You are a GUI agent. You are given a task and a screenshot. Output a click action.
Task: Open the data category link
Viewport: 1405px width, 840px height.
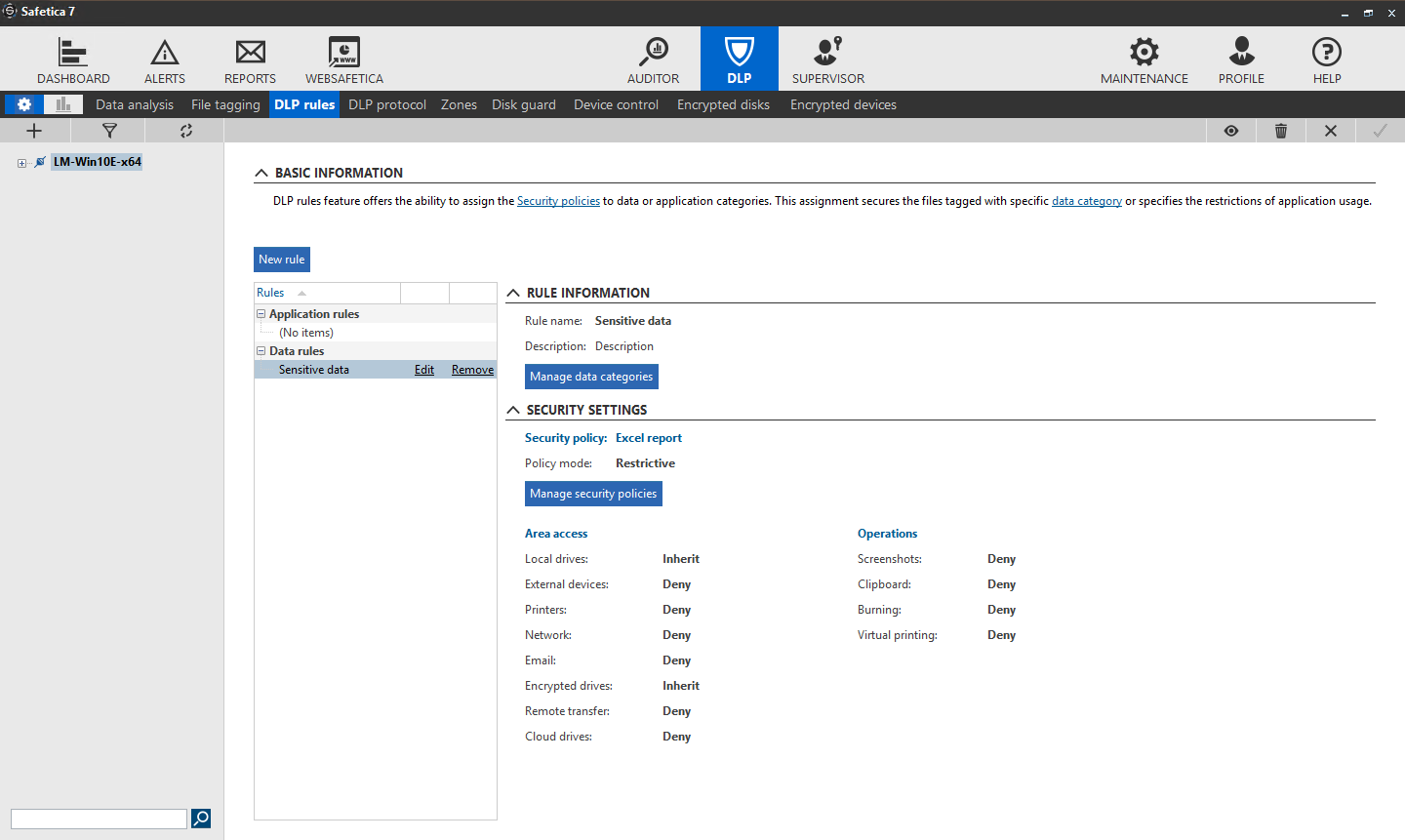[x=1087, y=201]
